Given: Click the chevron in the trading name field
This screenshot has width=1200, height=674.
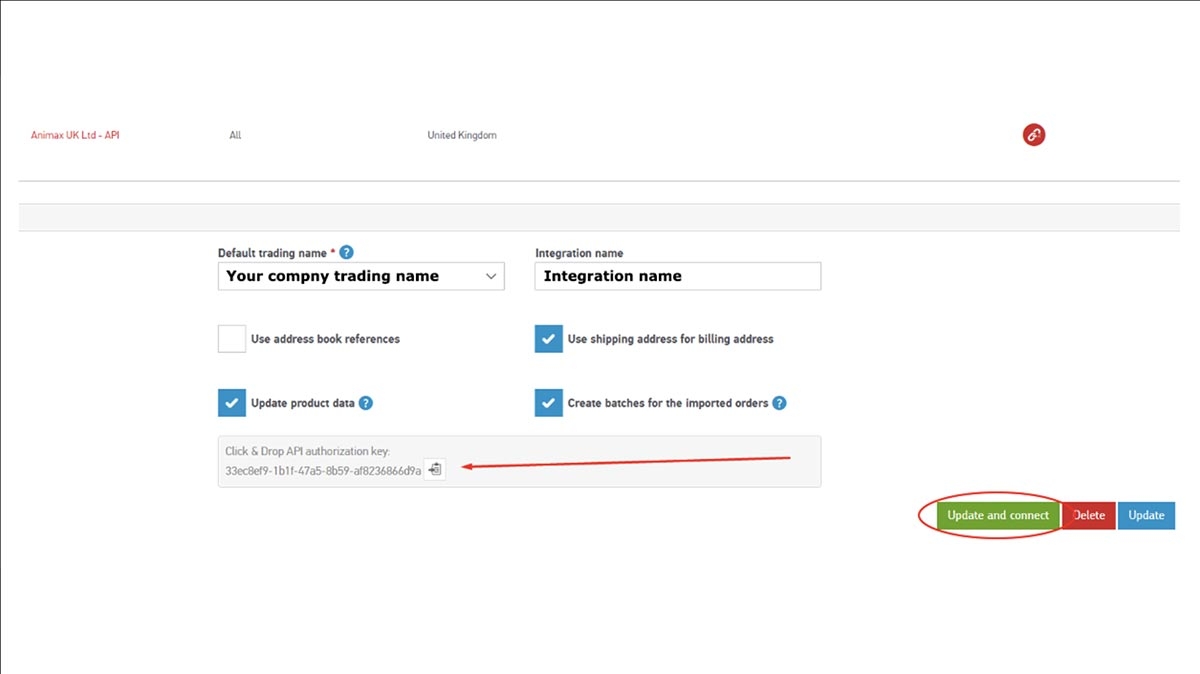Looking at the screenshot, I should pos(491,276).
